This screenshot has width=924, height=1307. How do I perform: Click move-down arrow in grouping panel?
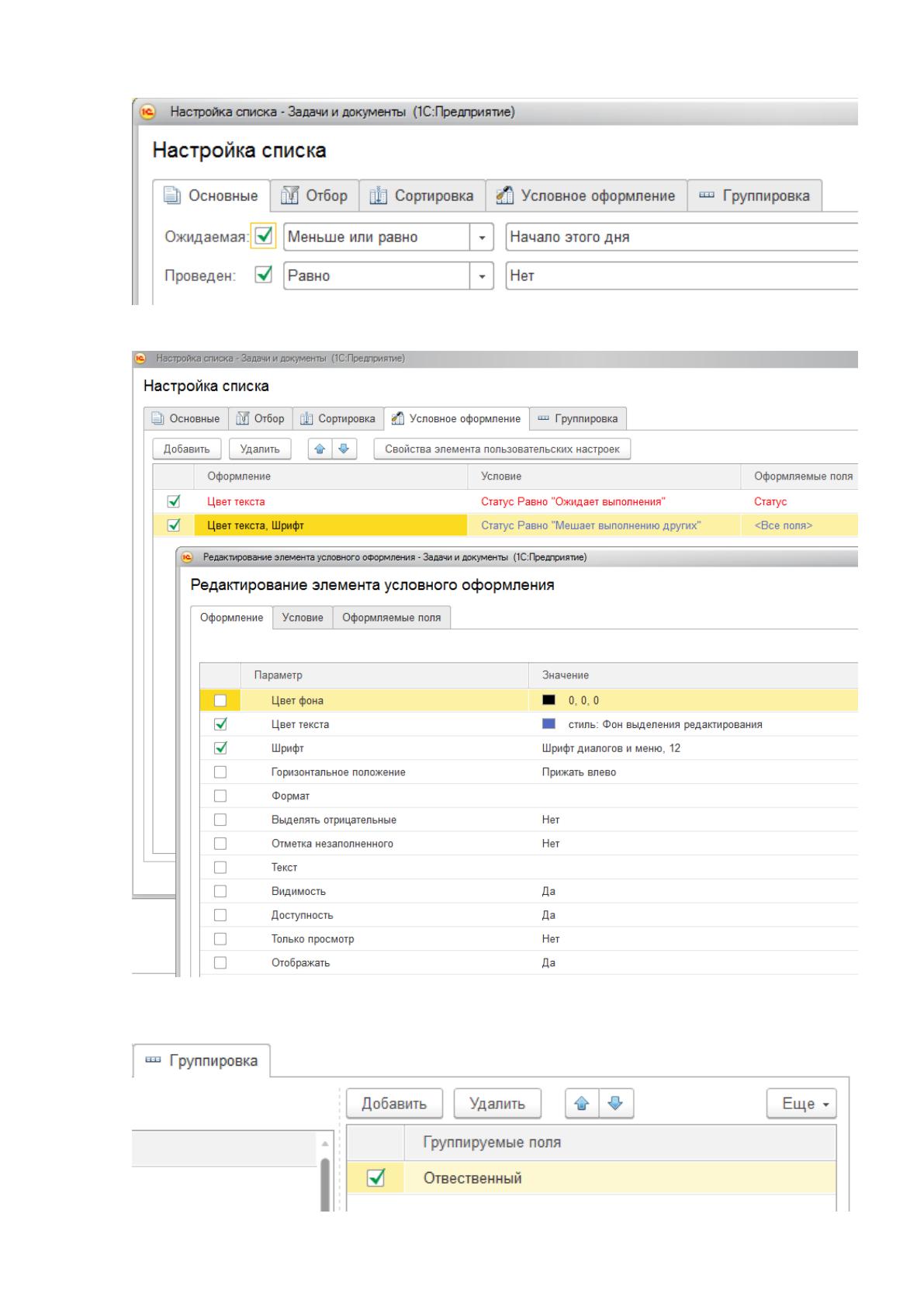tap(616, 1103)
